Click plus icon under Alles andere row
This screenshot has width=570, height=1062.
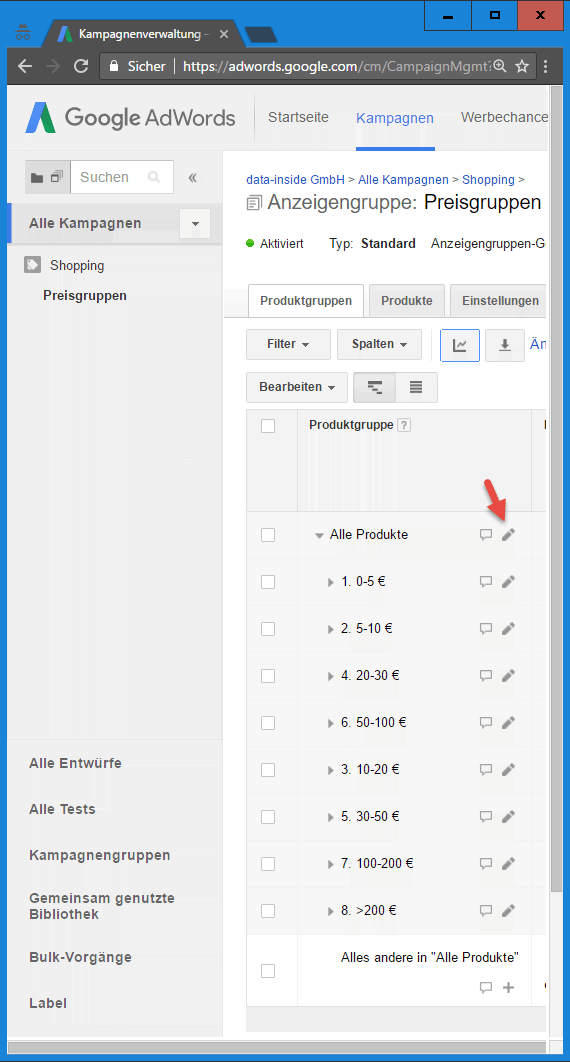point(508,987)
